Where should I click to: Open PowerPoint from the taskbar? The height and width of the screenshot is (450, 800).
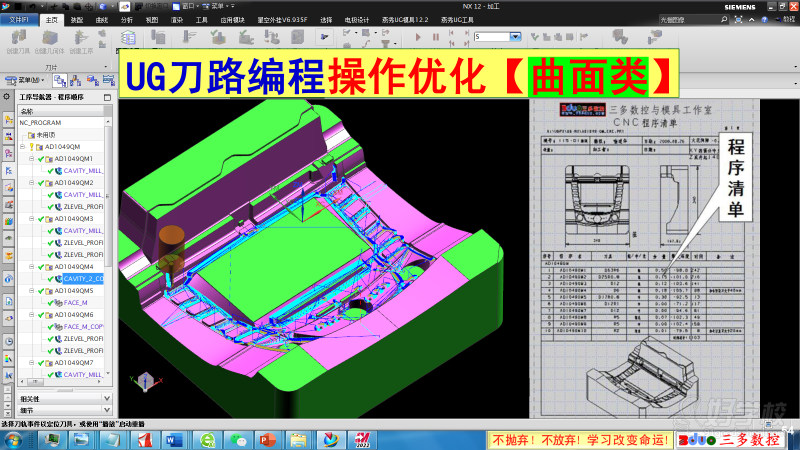[268, 440]
